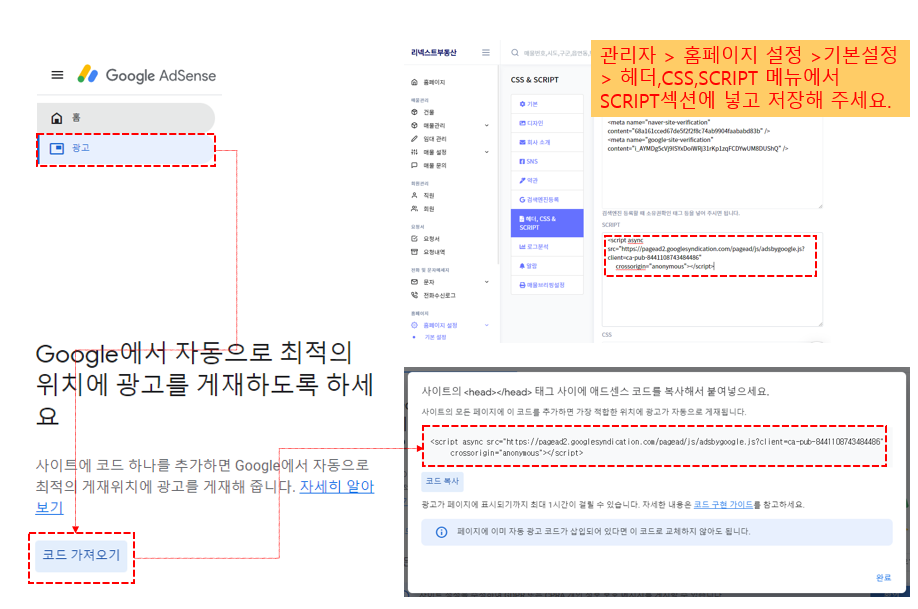
Task: Click the admin search magnifier icon
Action: click(515, 53)
